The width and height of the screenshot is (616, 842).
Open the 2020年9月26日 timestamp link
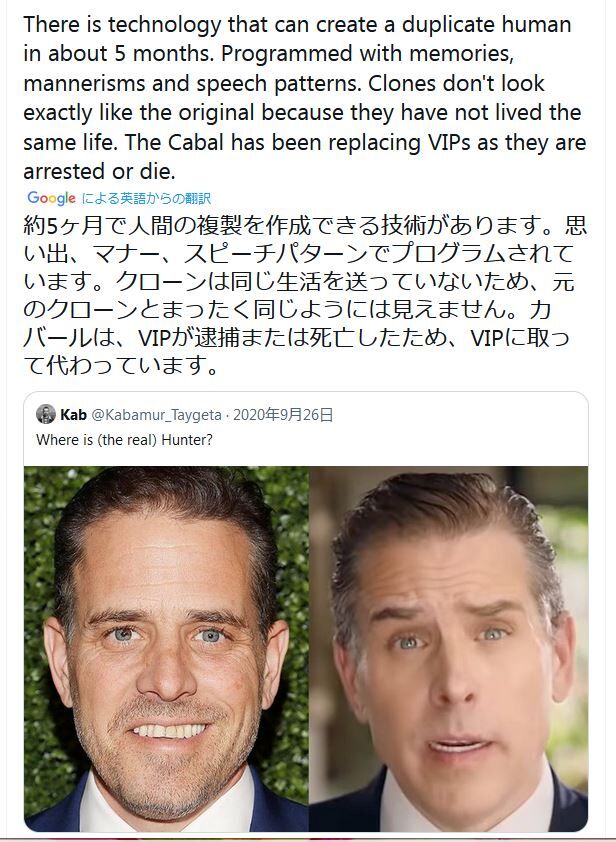(x=283, y=415)
